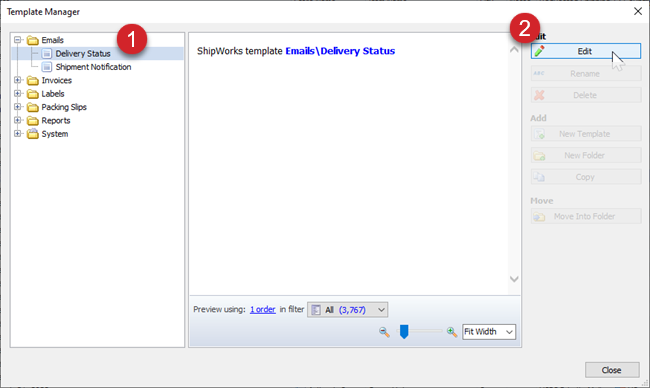The image size is (650, 388).
Task: Click the Move Into Folder button
Action: click(586, 216)
